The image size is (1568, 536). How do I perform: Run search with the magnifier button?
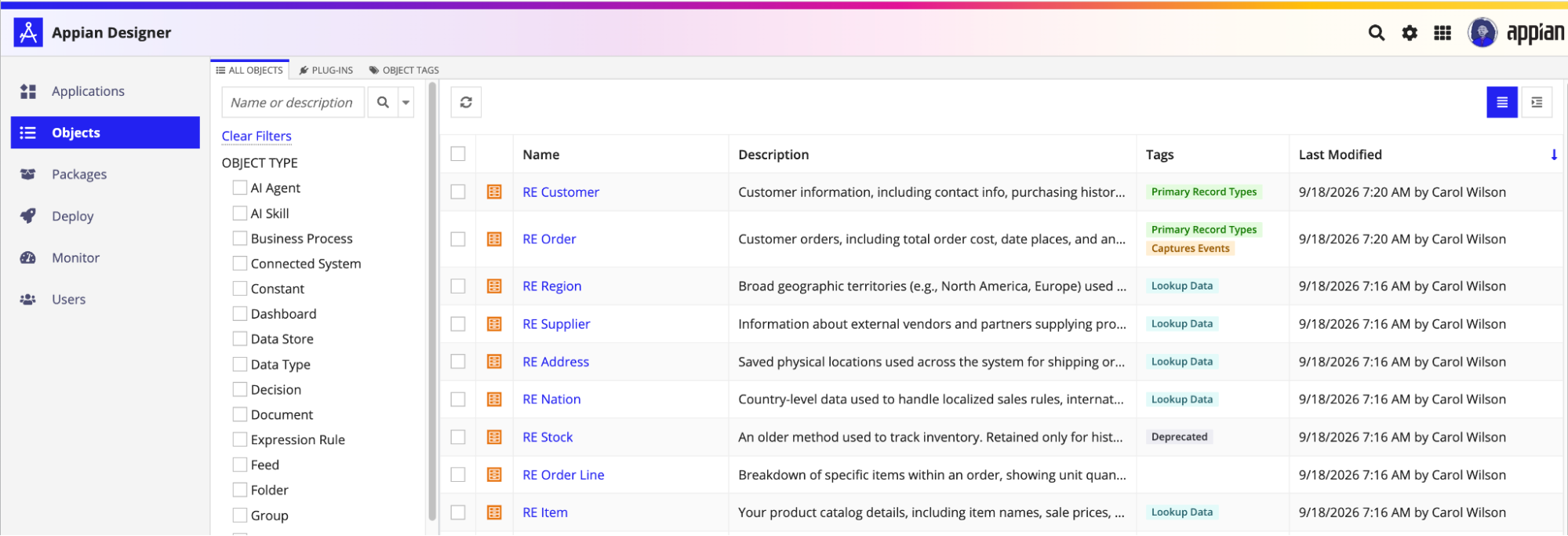[x=383, y=102]
